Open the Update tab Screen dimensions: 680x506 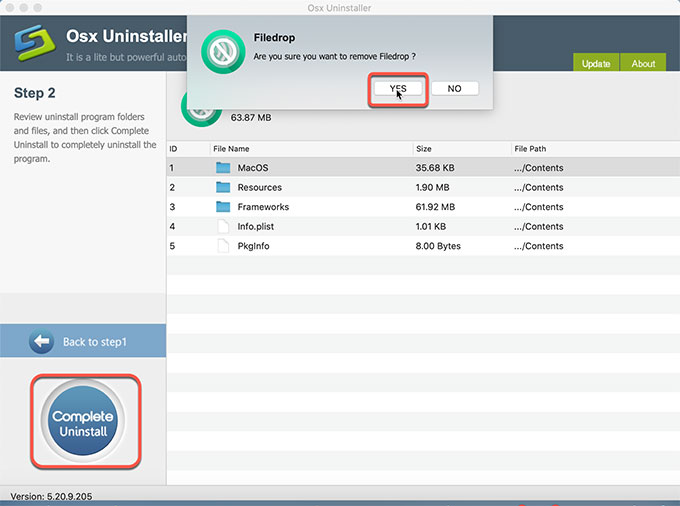coord(596,62)
